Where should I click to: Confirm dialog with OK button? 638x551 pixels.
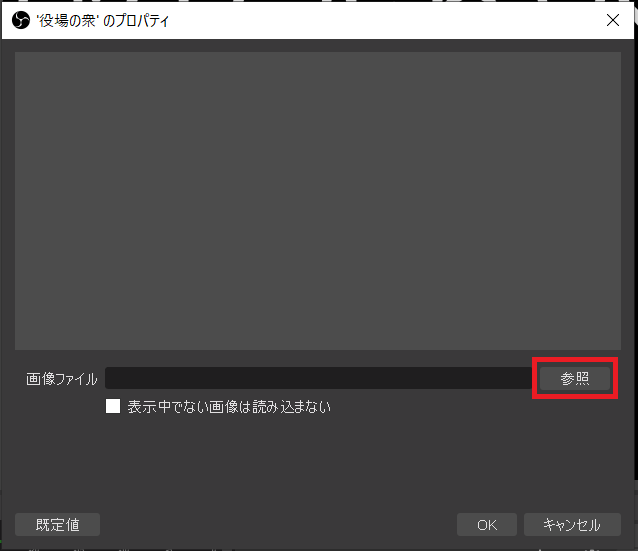[x=487, y=525]
